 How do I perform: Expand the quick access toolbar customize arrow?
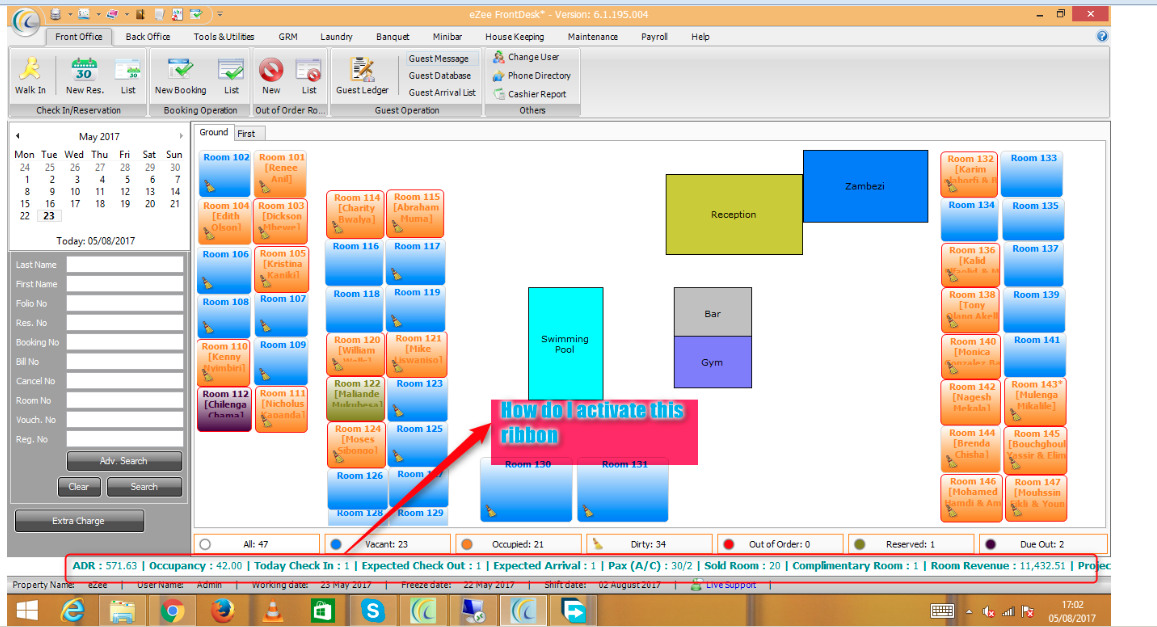click(x=220, y=14)
